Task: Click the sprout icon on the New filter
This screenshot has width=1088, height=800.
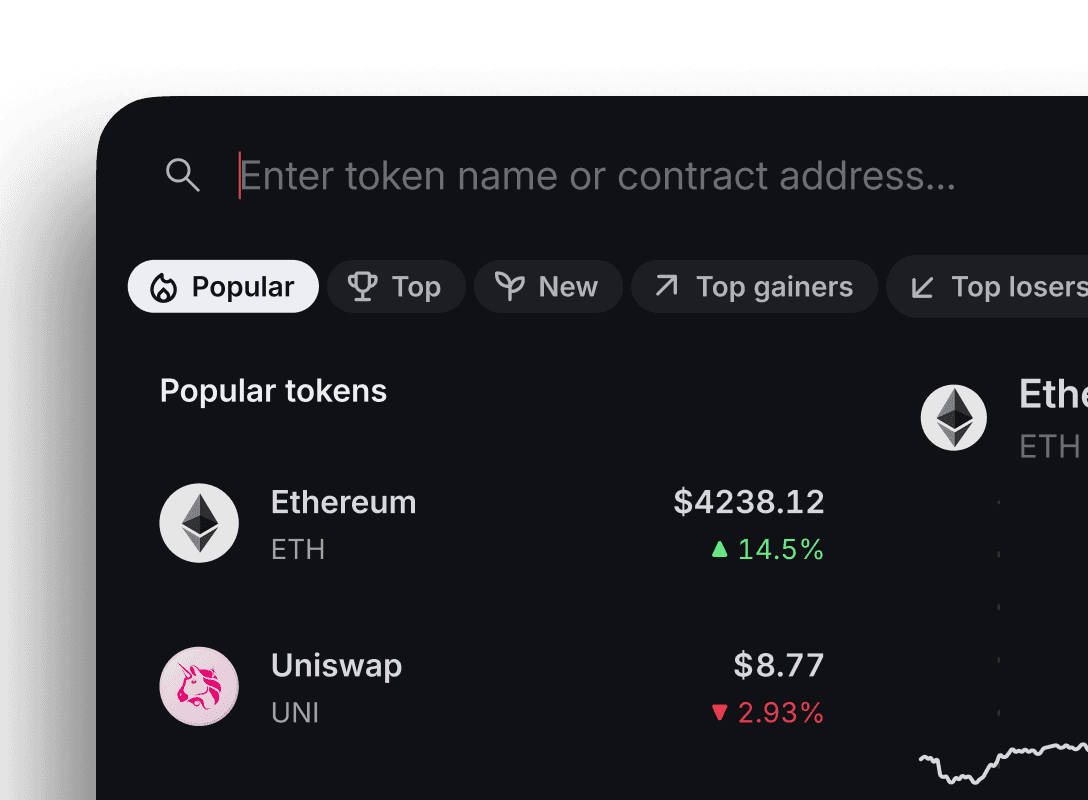Action: click(511, 286)
